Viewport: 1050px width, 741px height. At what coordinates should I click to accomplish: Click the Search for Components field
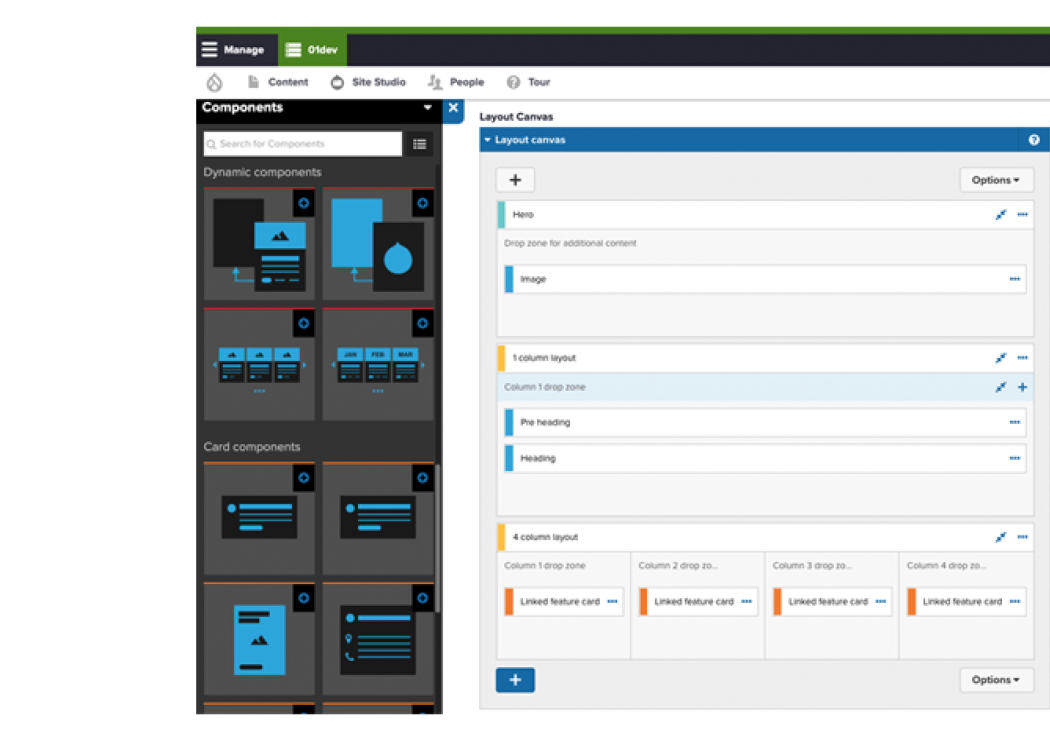(x=300, y=143)
